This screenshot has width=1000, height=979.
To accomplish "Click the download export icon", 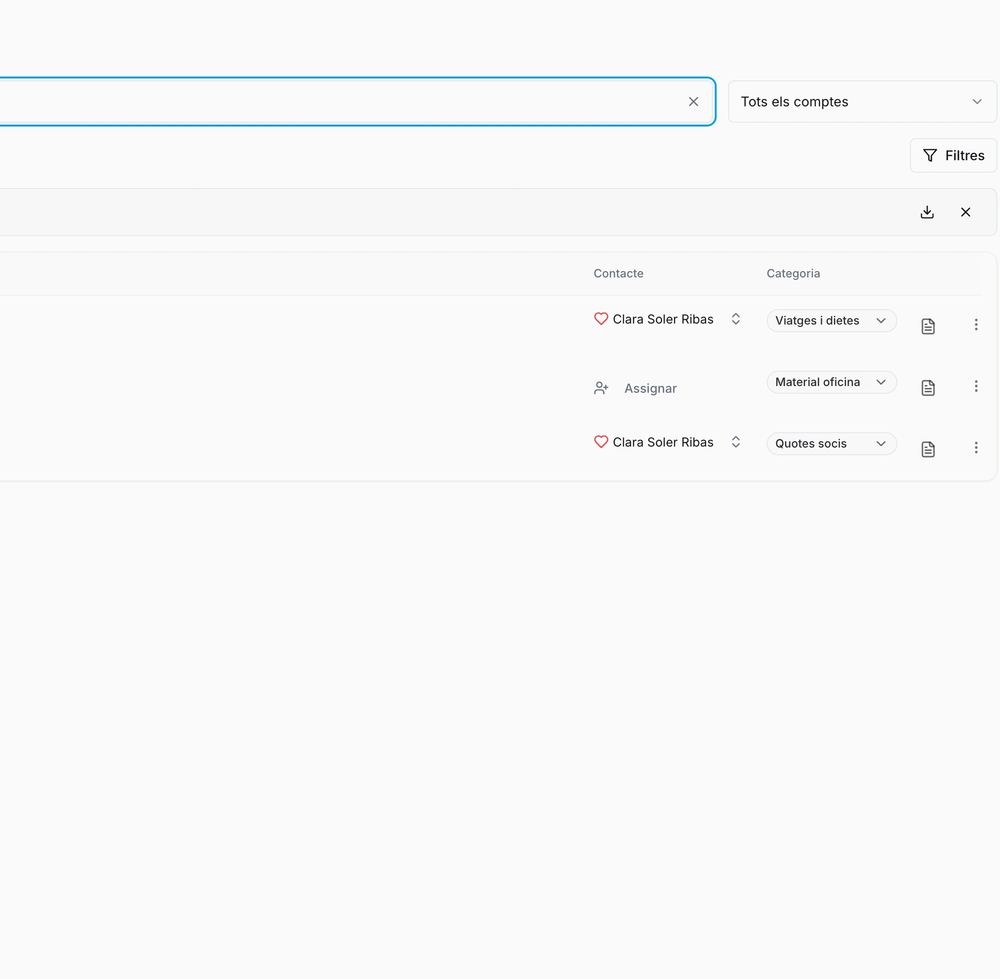I will click(x=927, y=212).
